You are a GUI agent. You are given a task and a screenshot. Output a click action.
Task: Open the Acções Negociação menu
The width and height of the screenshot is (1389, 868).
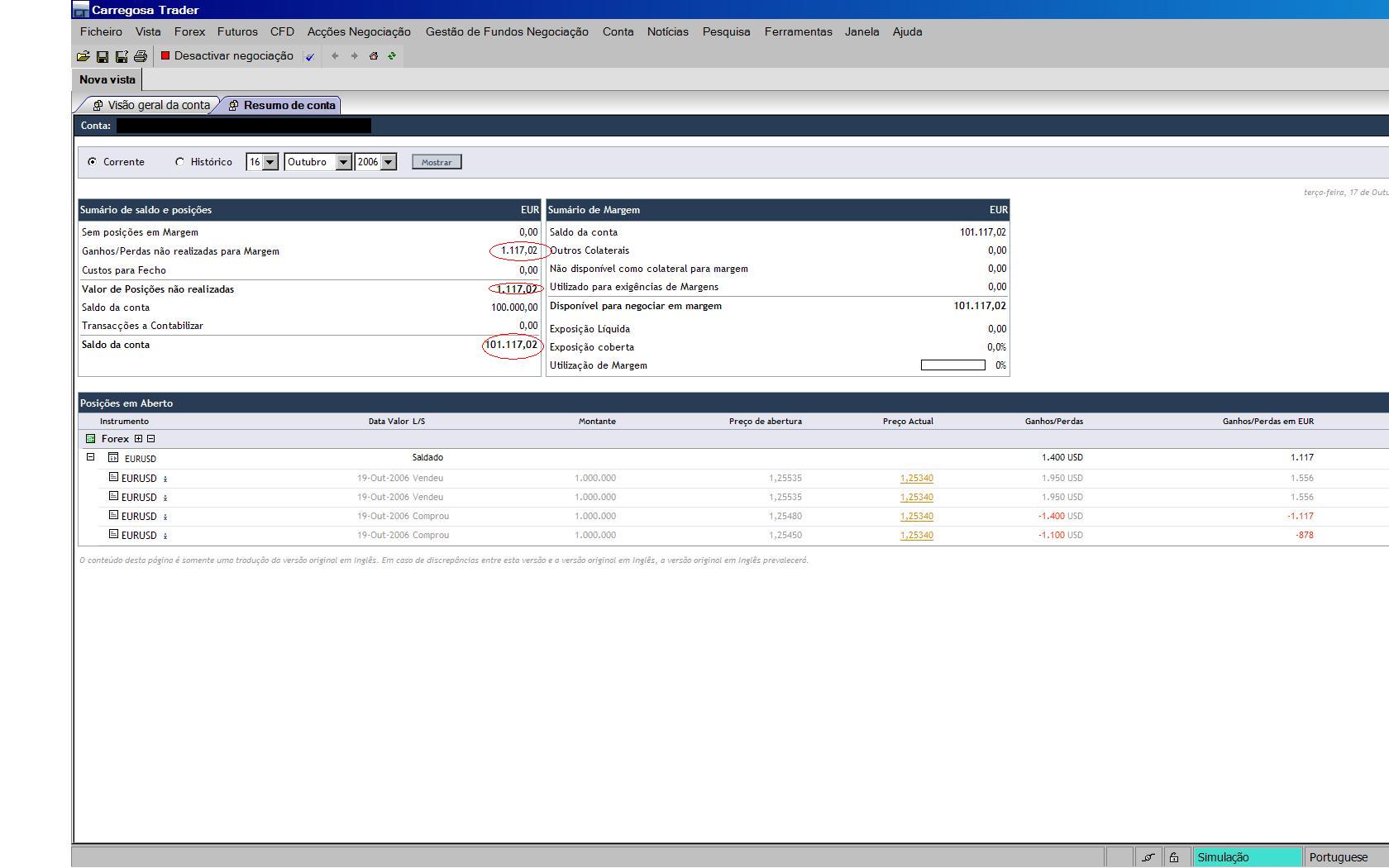coord(359,31)
